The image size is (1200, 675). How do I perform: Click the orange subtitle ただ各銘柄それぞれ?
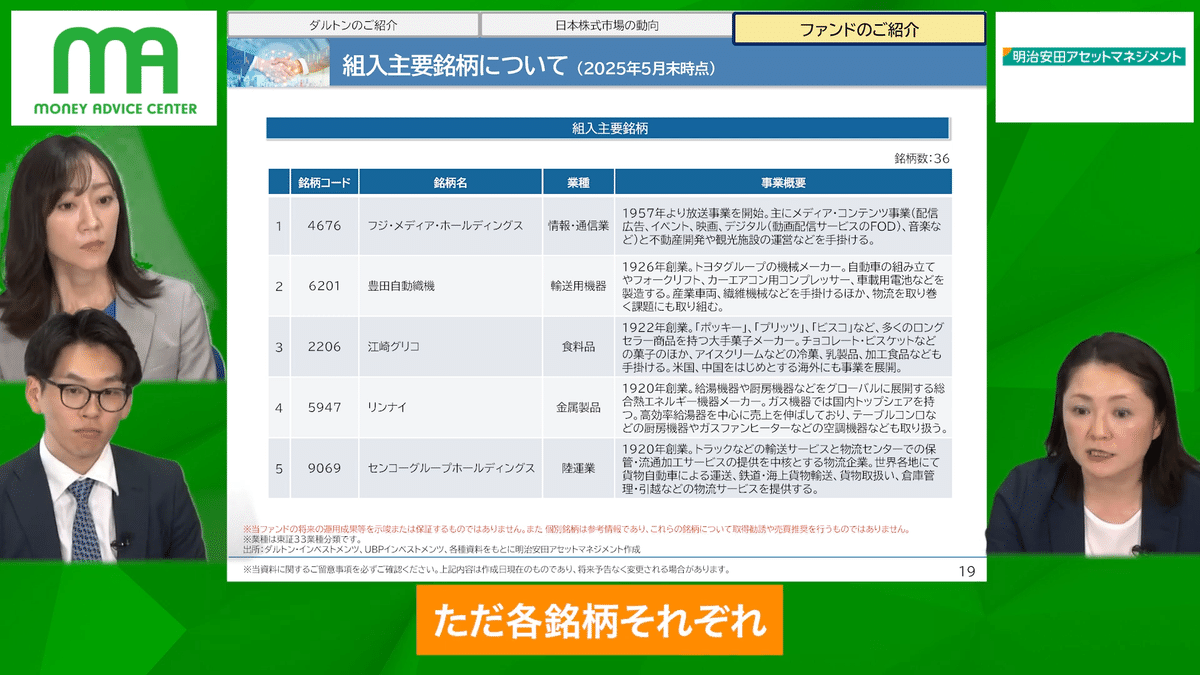click(x=600, y=620)
